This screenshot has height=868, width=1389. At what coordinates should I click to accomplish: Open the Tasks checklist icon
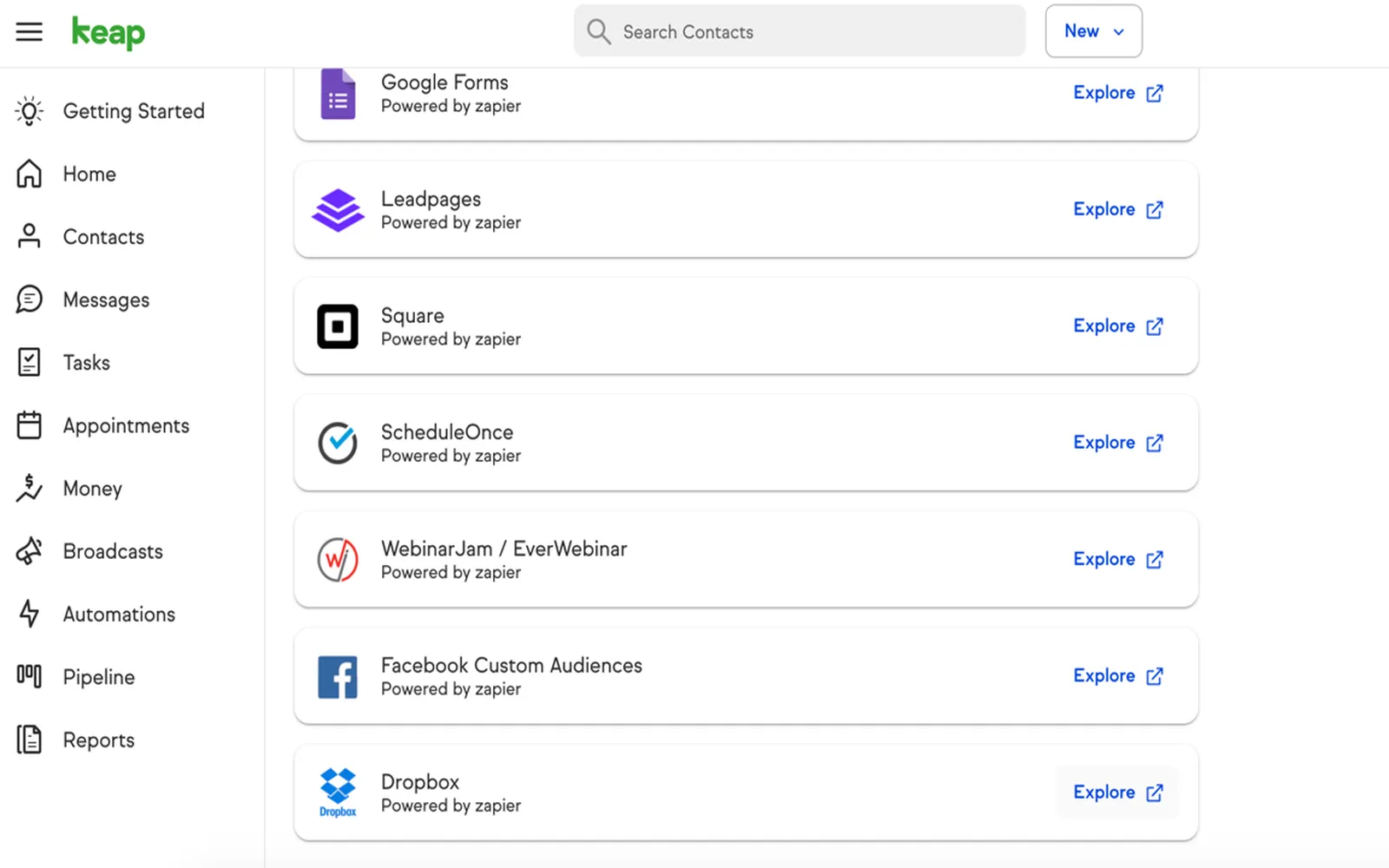pos(29,363)
